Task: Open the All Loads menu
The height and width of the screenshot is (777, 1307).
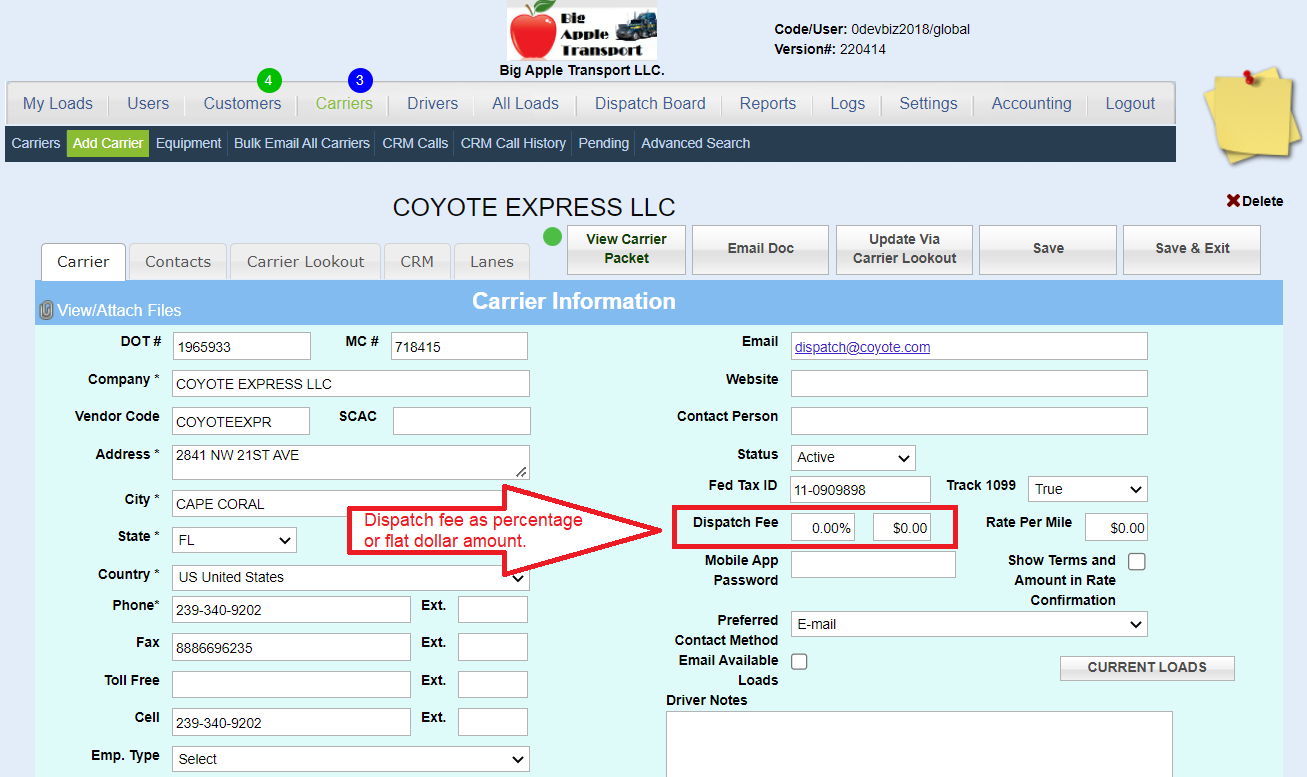Action: (x=526, y=103)
